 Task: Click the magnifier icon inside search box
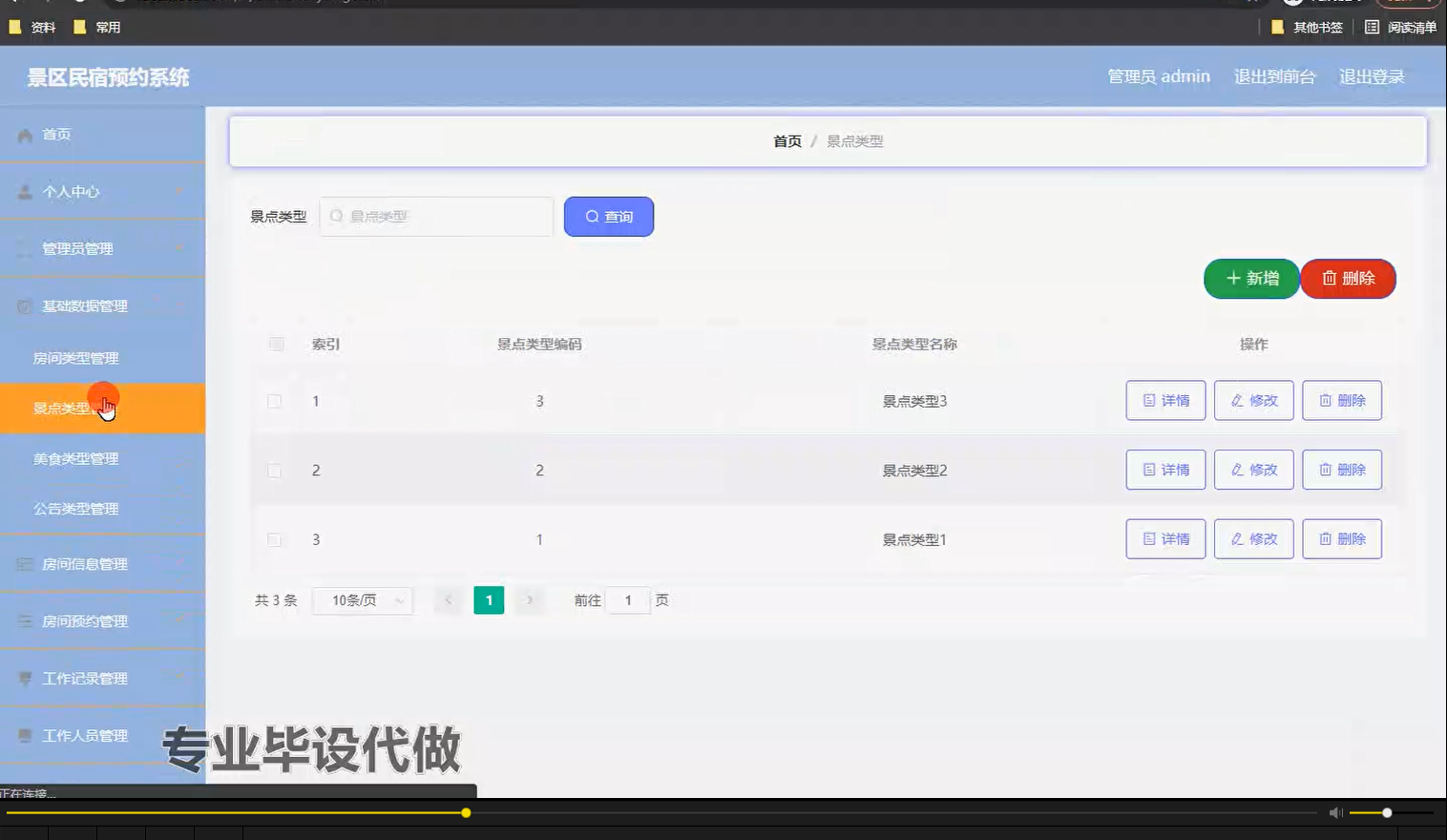(x=337, y=217)
